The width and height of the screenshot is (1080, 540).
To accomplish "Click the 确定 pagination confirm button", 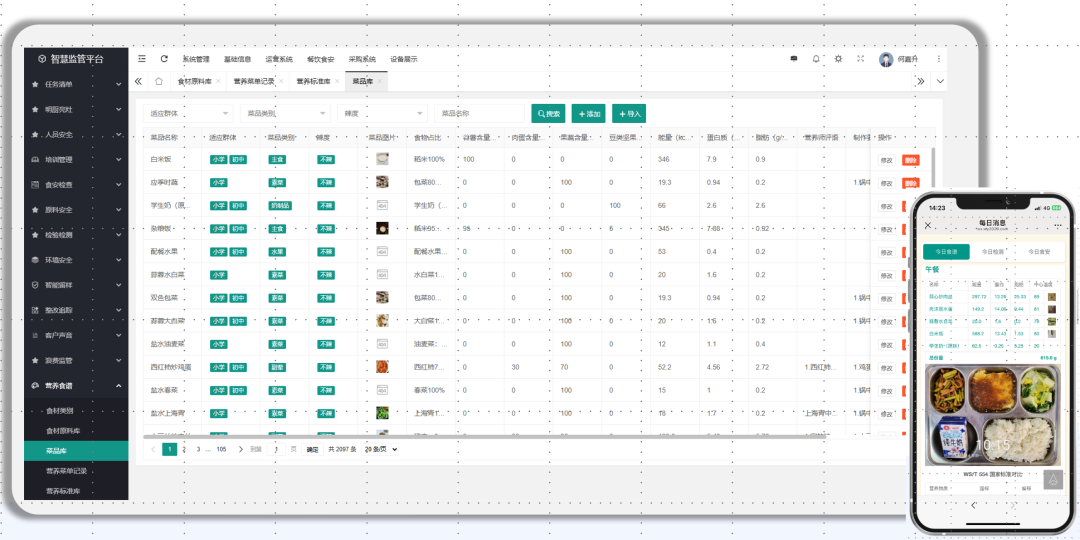I will (312, 449).
